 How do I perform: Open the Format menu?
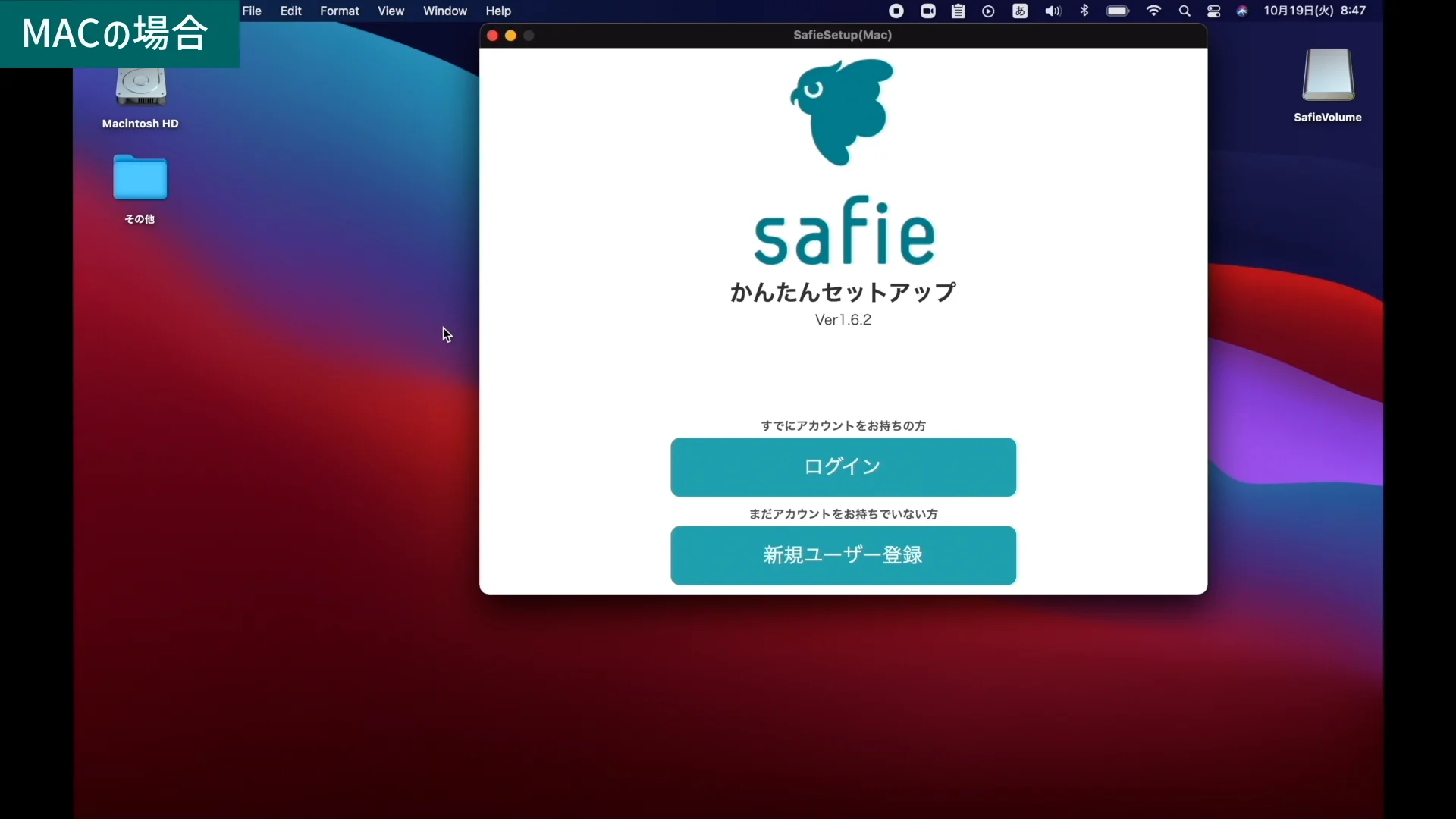coord(340,11)
